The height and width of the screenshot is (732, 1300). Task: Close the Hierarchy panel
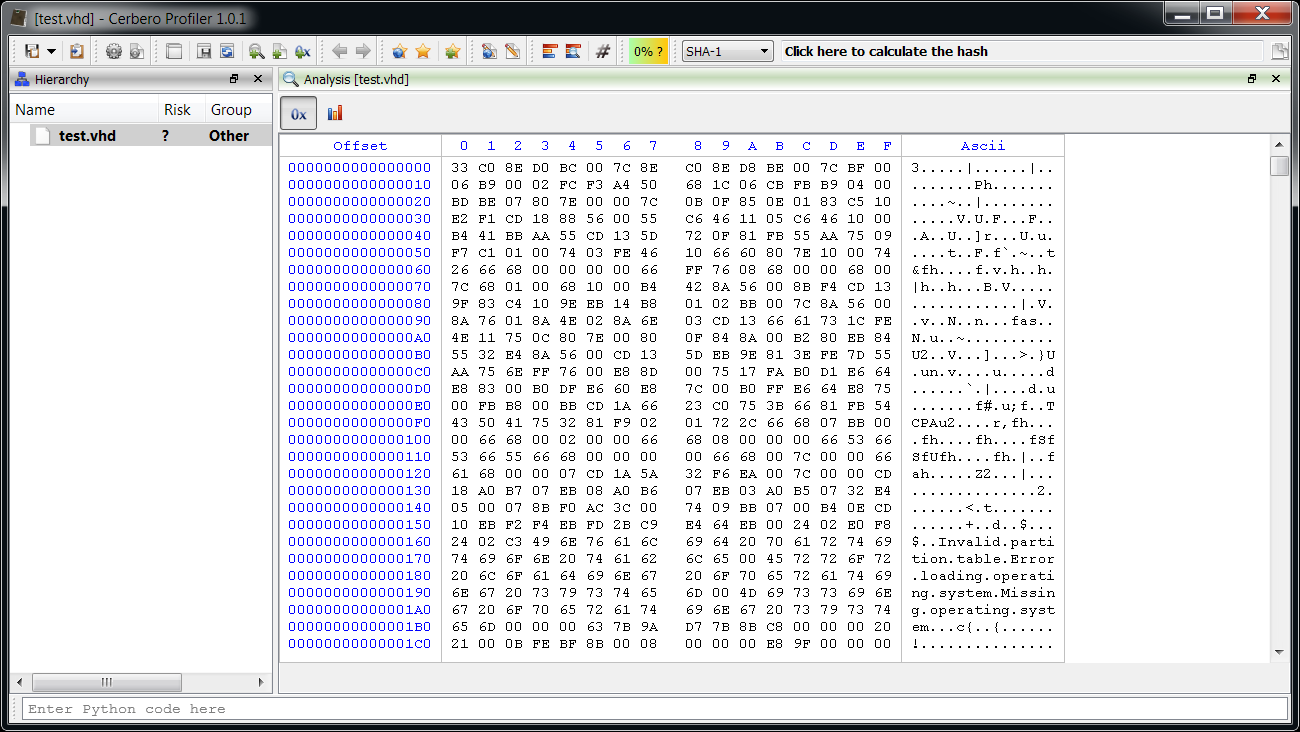(x=258, y=79)
